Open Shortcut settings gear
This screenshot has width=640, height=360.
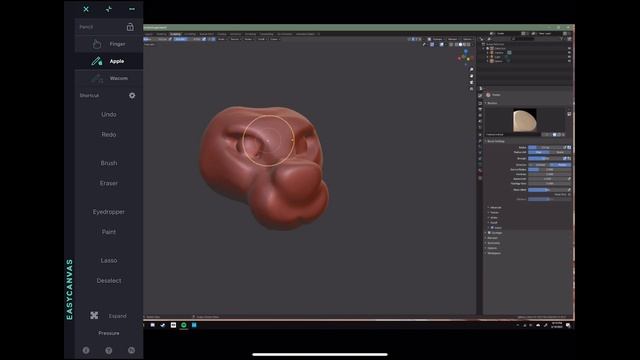(132, 96)
